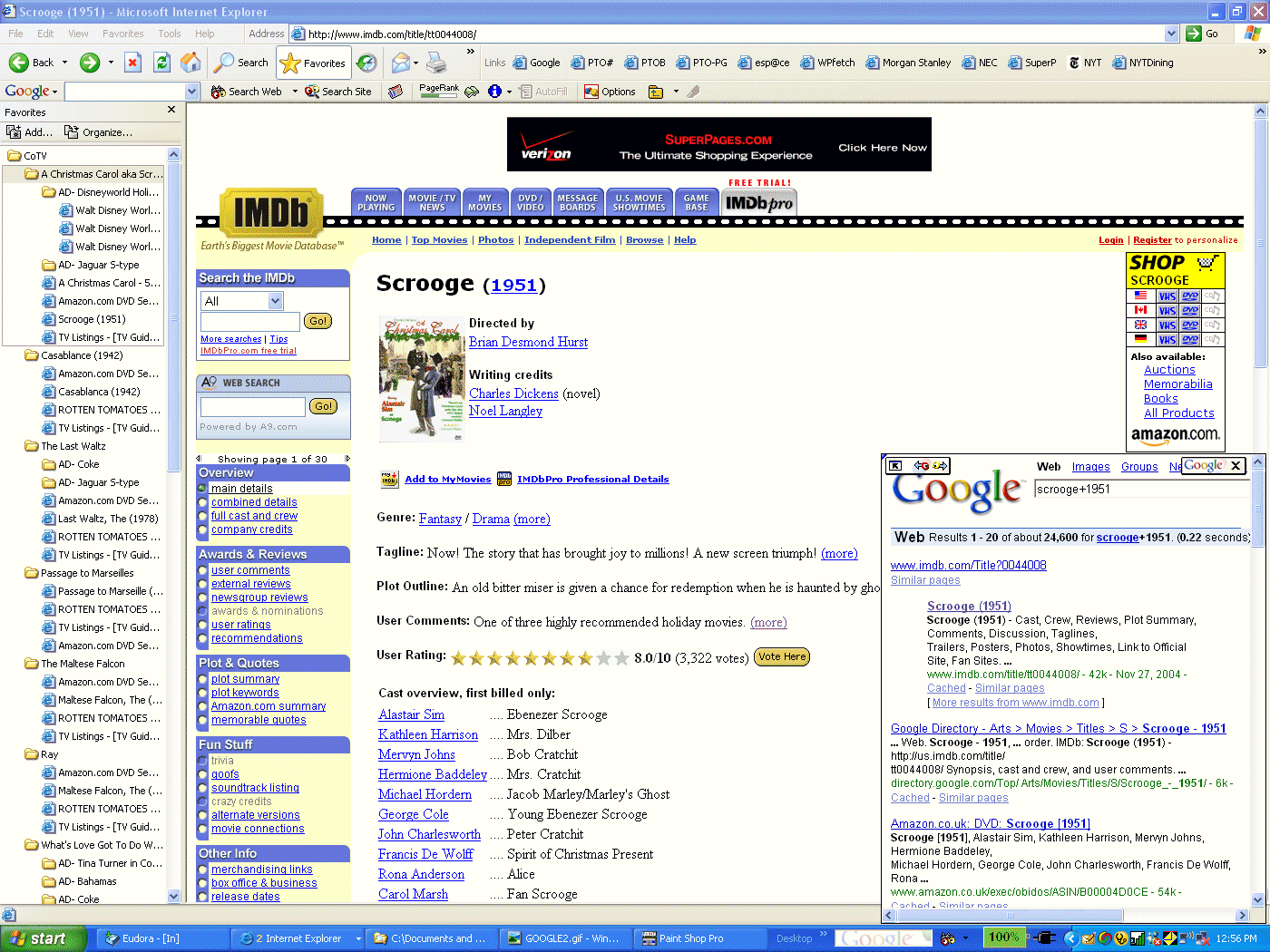Screen dimensions: 1270x952
Task: Select the plot summary radio button
Action: tap(203, 679)
